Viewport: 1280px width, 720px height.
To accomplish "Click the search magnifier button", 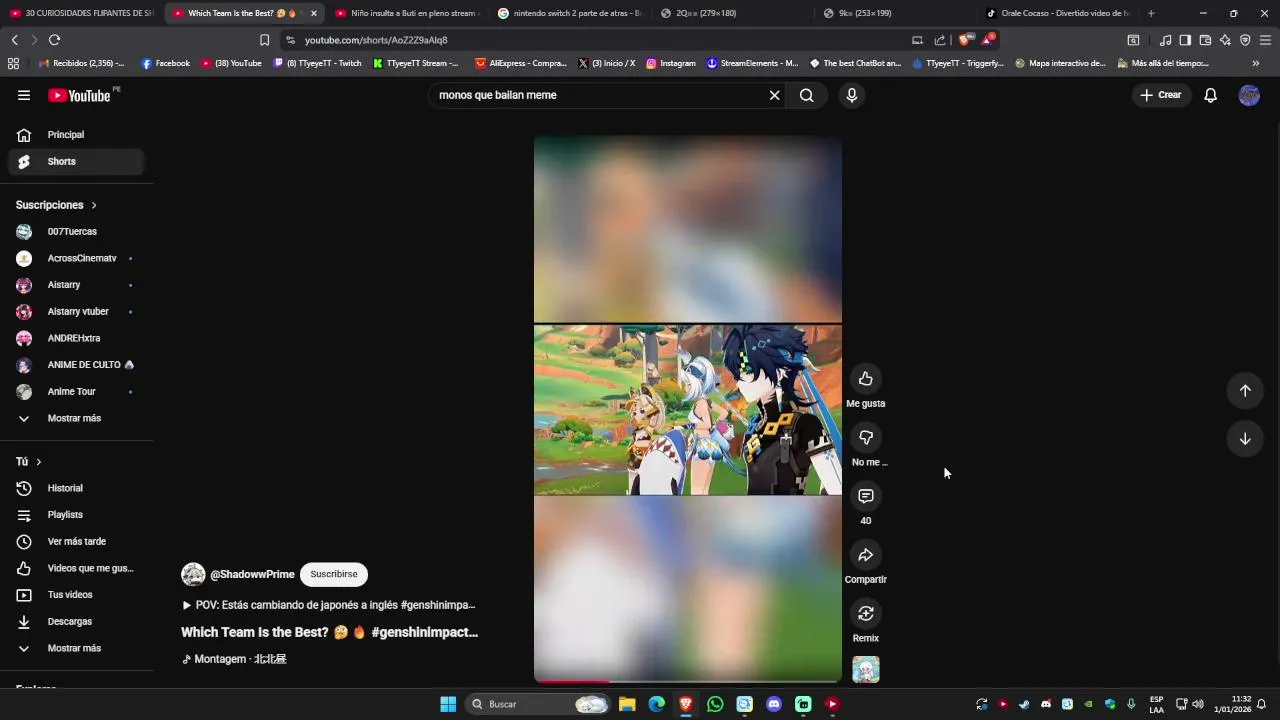I will [807, 95].
